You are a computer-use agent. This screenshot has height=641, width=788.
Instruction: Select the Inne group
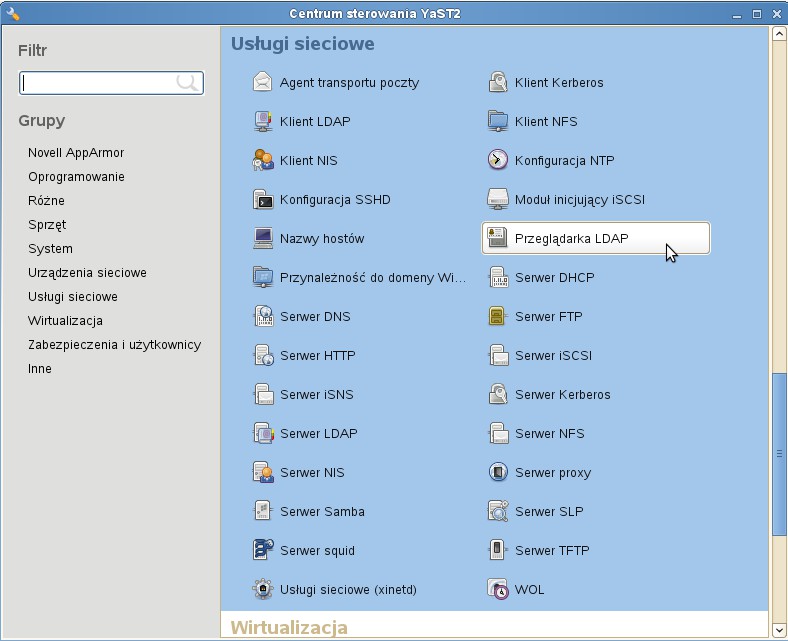click(40, 369)
